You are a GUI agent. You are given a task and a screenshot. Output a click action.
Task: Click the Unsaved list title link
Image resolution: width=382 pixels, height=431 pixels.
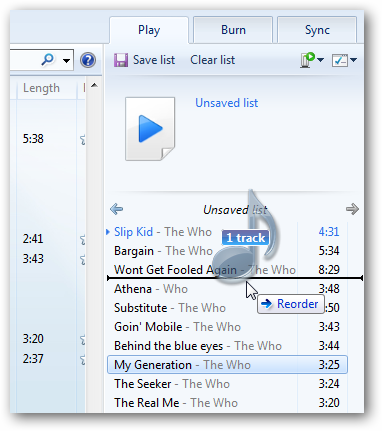pyautogui.click(x=227, y=103)
